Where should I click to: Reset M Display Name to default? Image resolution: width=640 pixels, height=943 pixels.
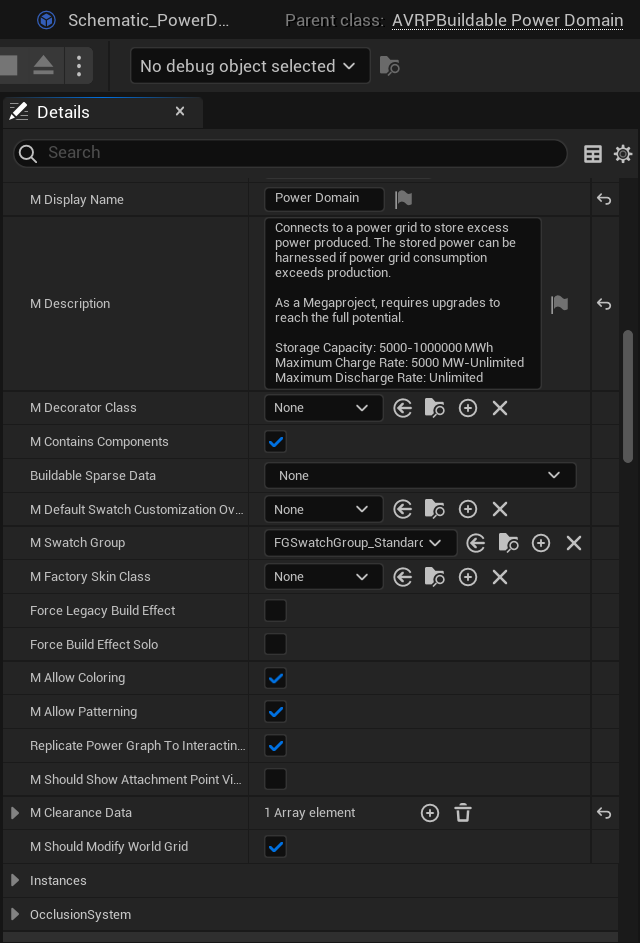pos(604,199)
